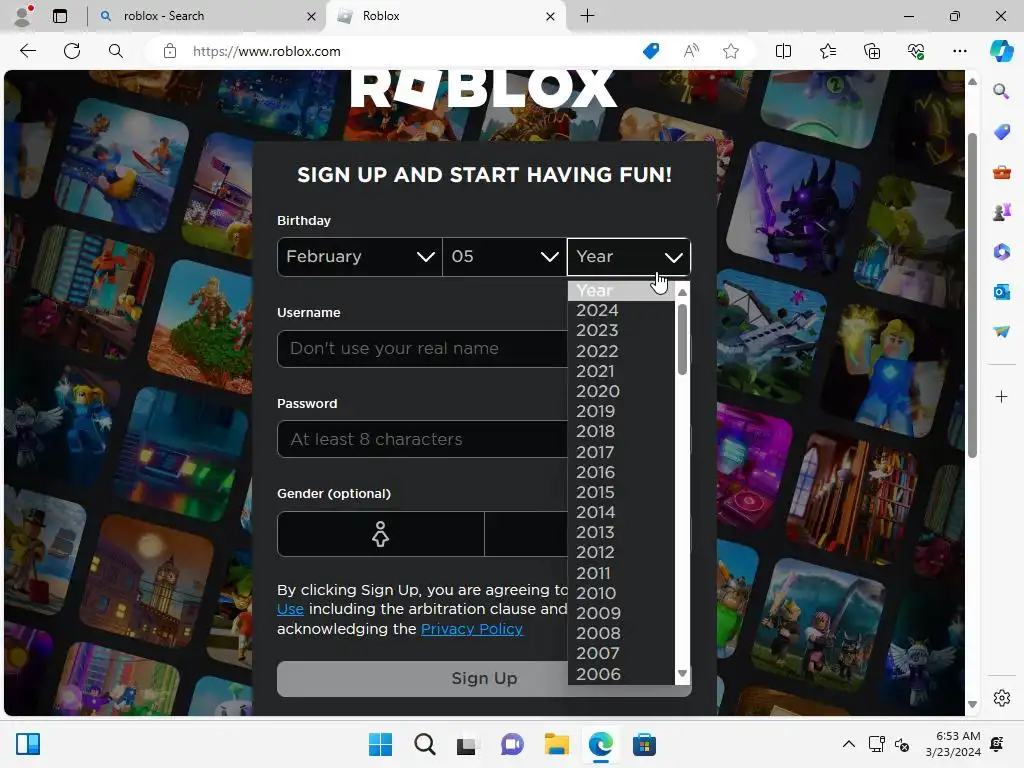
Task: Open File Explorer from taskbar
Action: [x=556, y=744]
